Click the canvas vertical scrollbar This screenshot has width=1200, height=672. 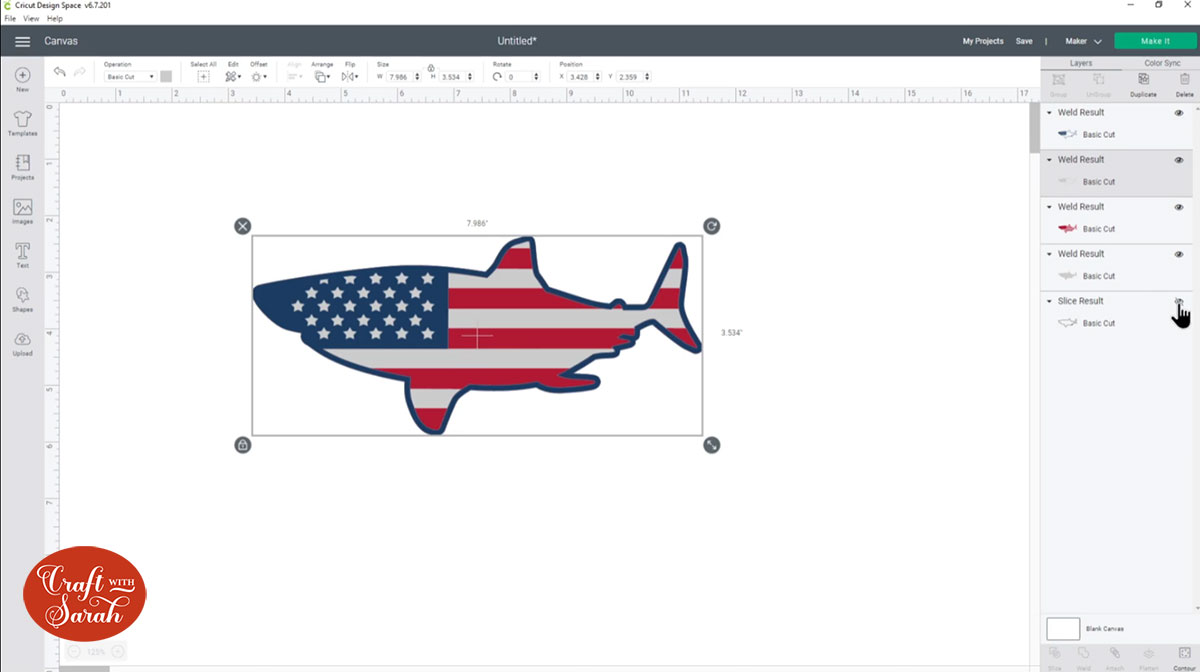(x=1033, y=126)
